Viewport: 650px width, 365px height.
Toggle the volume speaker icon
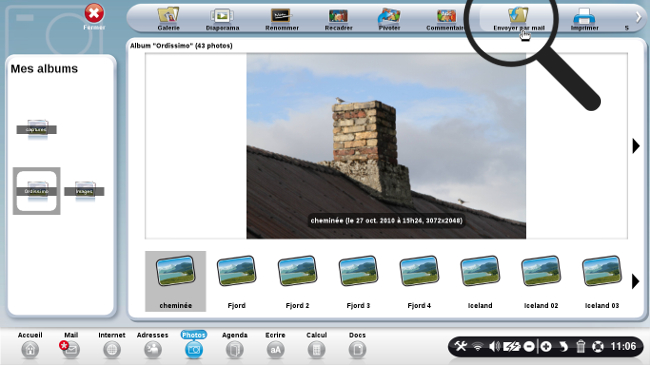(x=494, y=346)
